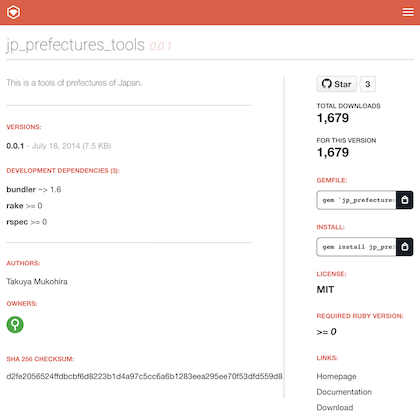The height and width of the screenshot is (420, 420).
Task: Click author name Takuya Mukohira
Action: coord(37,282)
